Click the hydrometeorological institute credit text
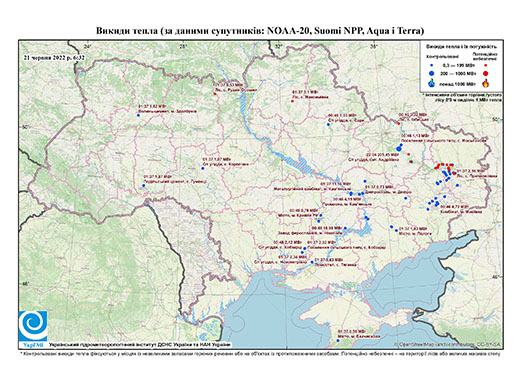 (x=140, y=345)
